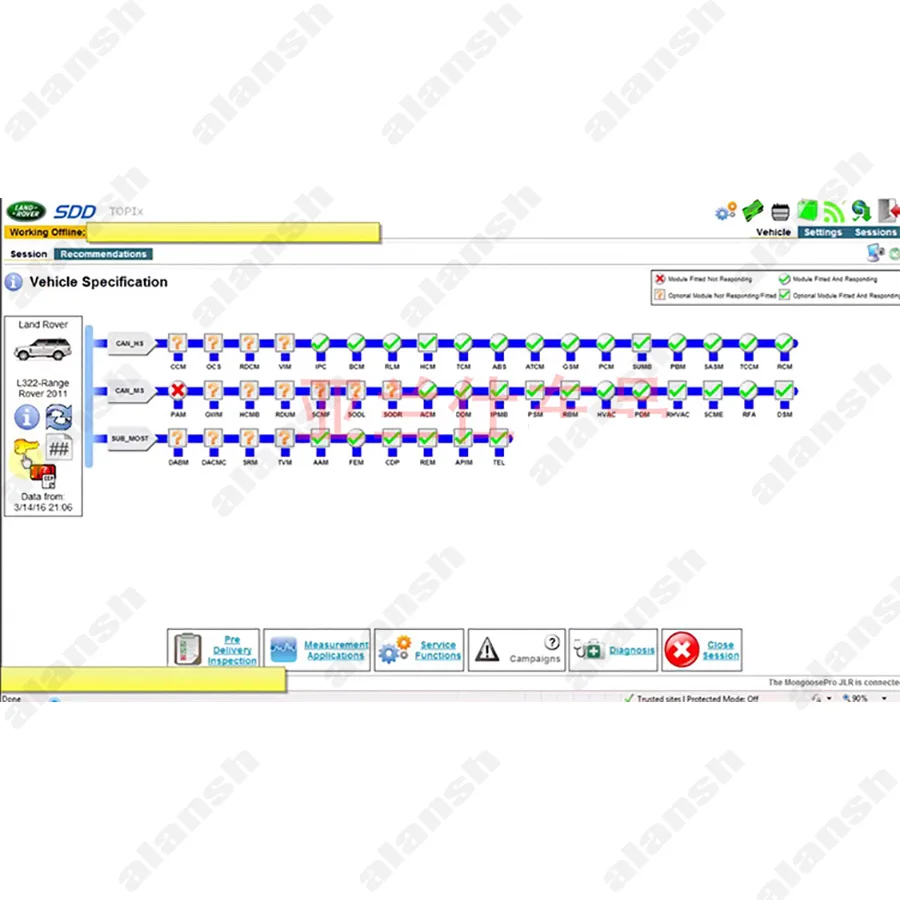900x900 pixels.
Task: Click the Land Rover logo
Action: coord(26,211)
